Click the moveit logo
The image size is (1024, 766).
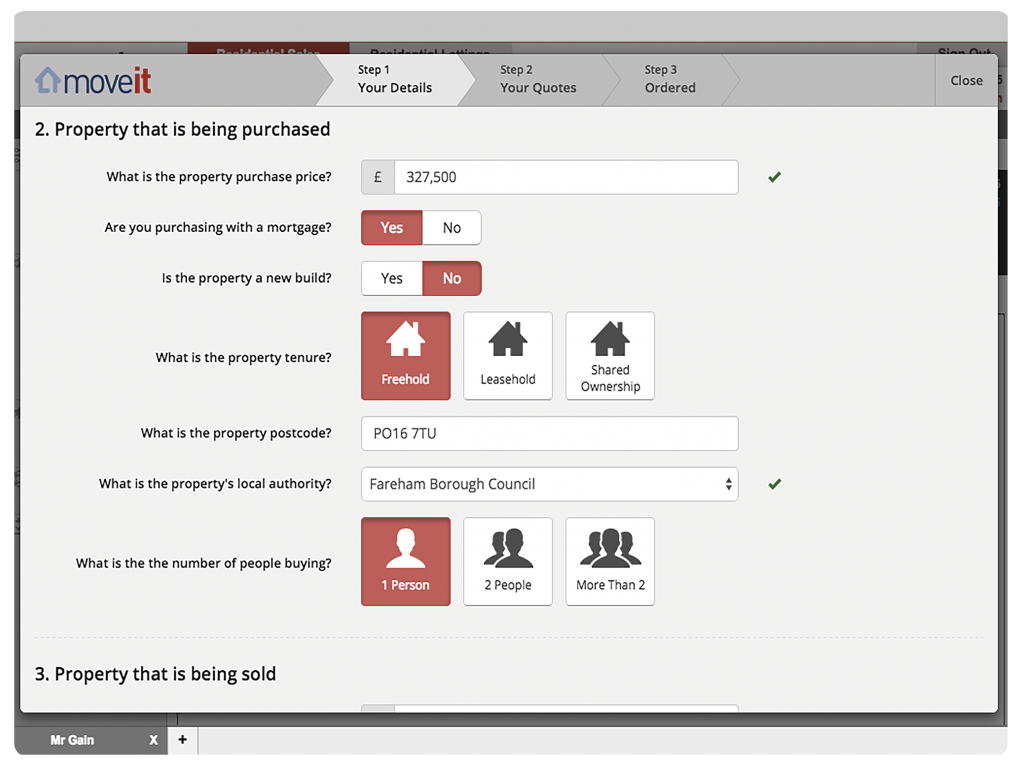click(93, 80)
